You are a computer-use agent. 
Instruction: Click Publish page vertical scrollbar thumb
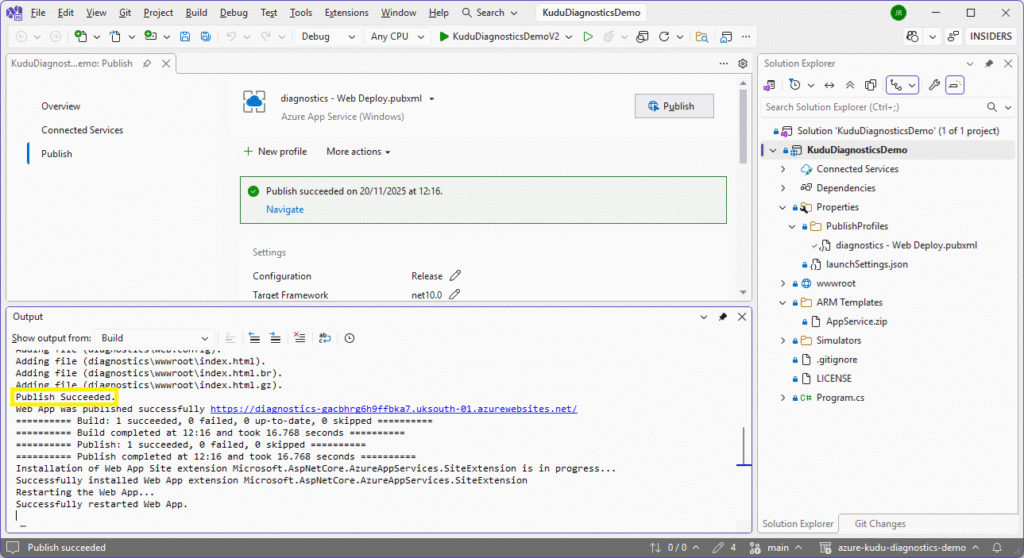(743, 126)
